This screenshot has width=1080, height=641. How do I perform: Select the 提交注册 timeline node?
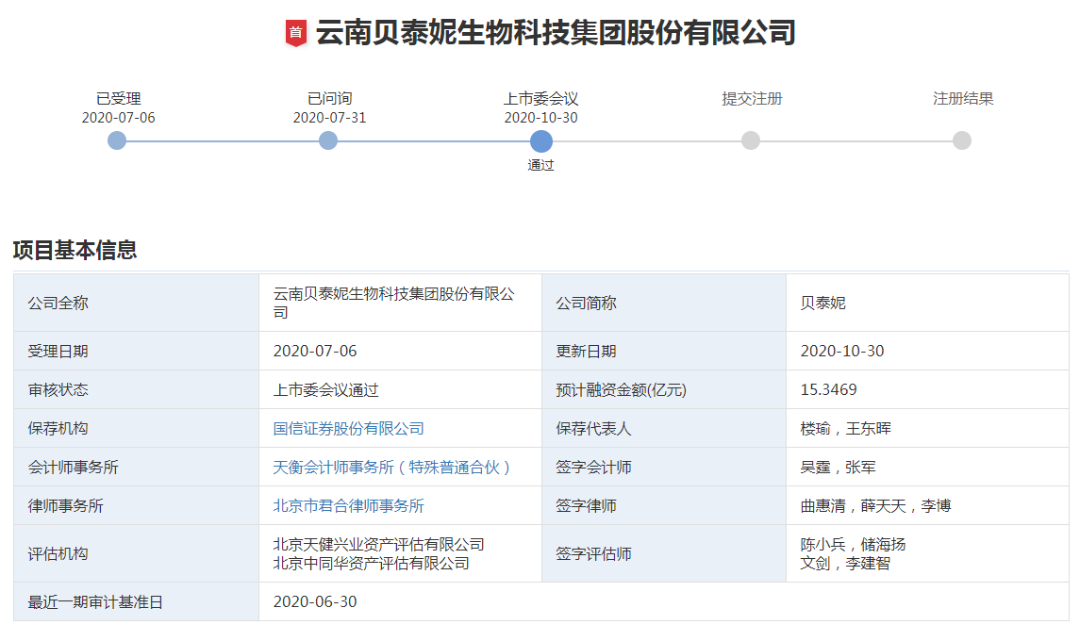[751, 141]
